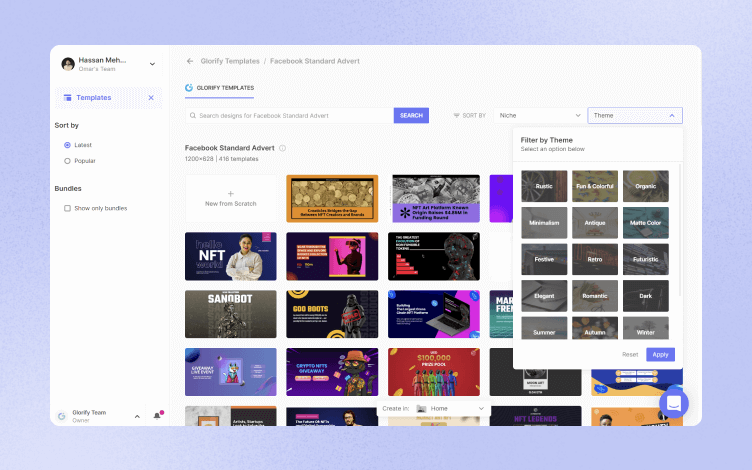Screen dimensions: 752x470
Task: Expand the Hassan Meh... account dropdown chevron
Action: click(x=152, y=64)
